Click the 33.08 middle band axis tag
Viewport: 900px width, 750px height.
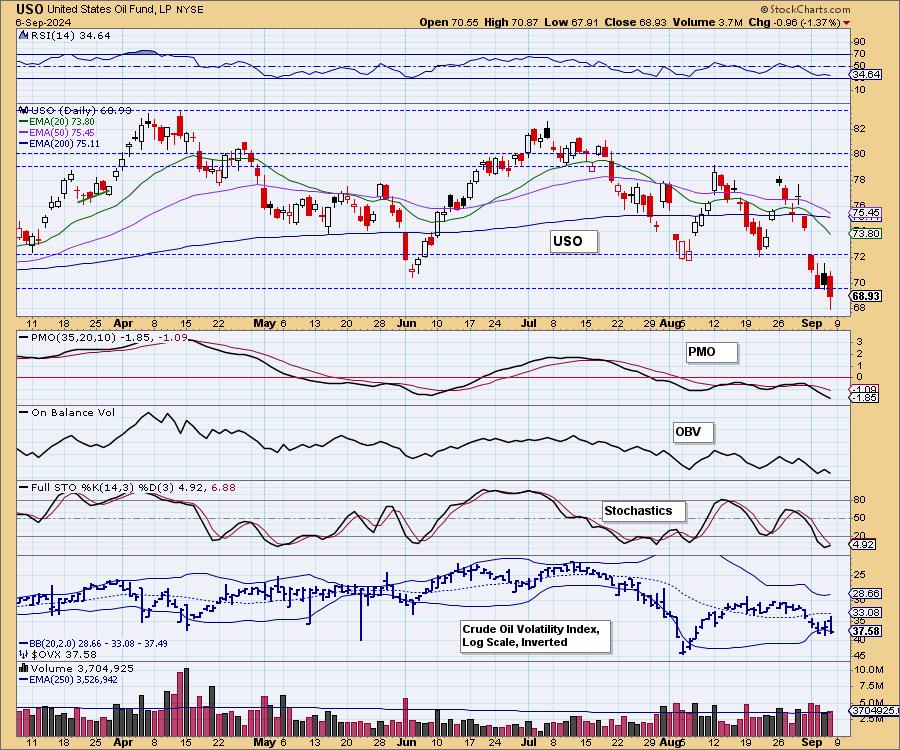867,613
